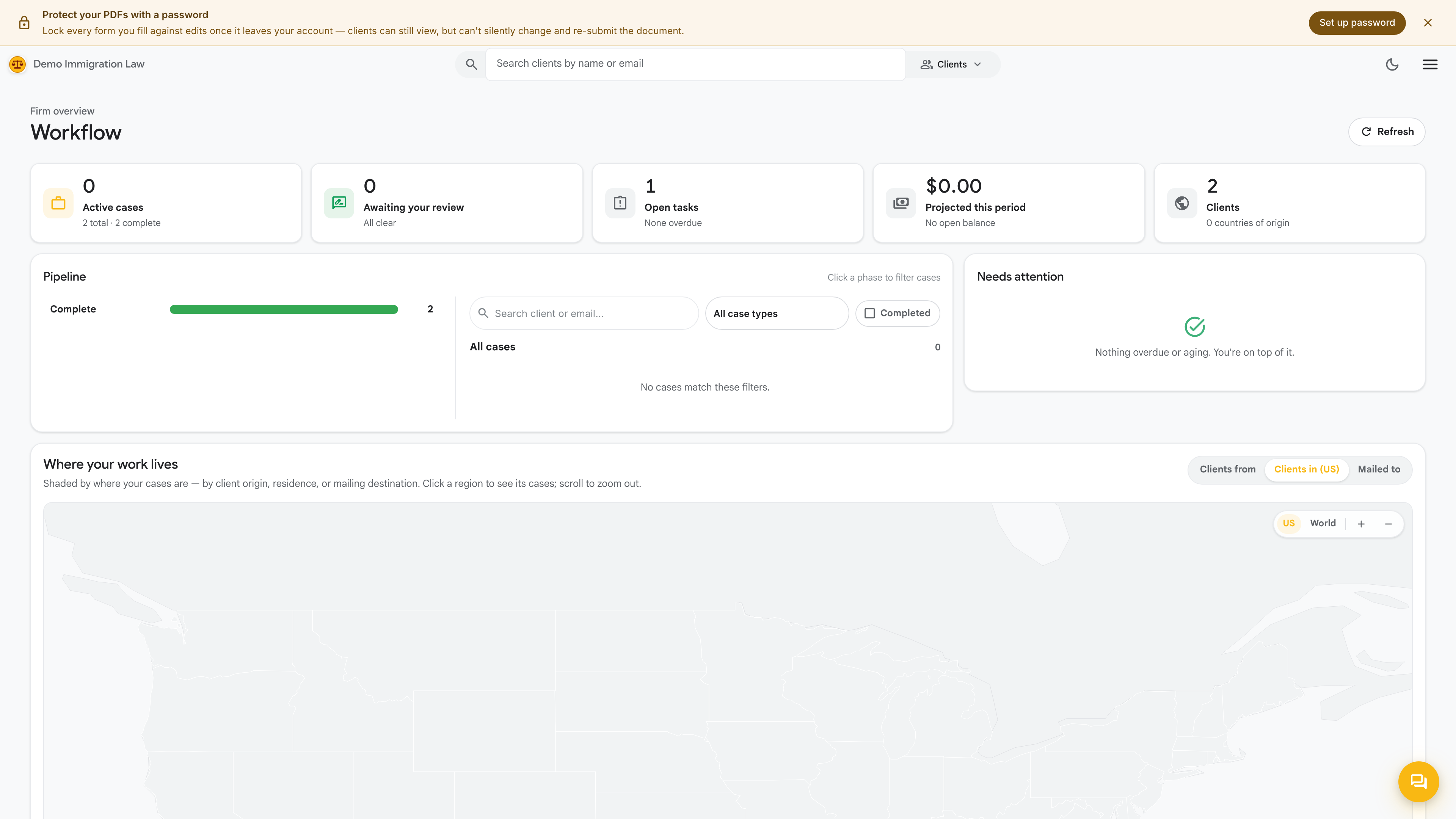Open the All case types dropdown

point(777,313)
